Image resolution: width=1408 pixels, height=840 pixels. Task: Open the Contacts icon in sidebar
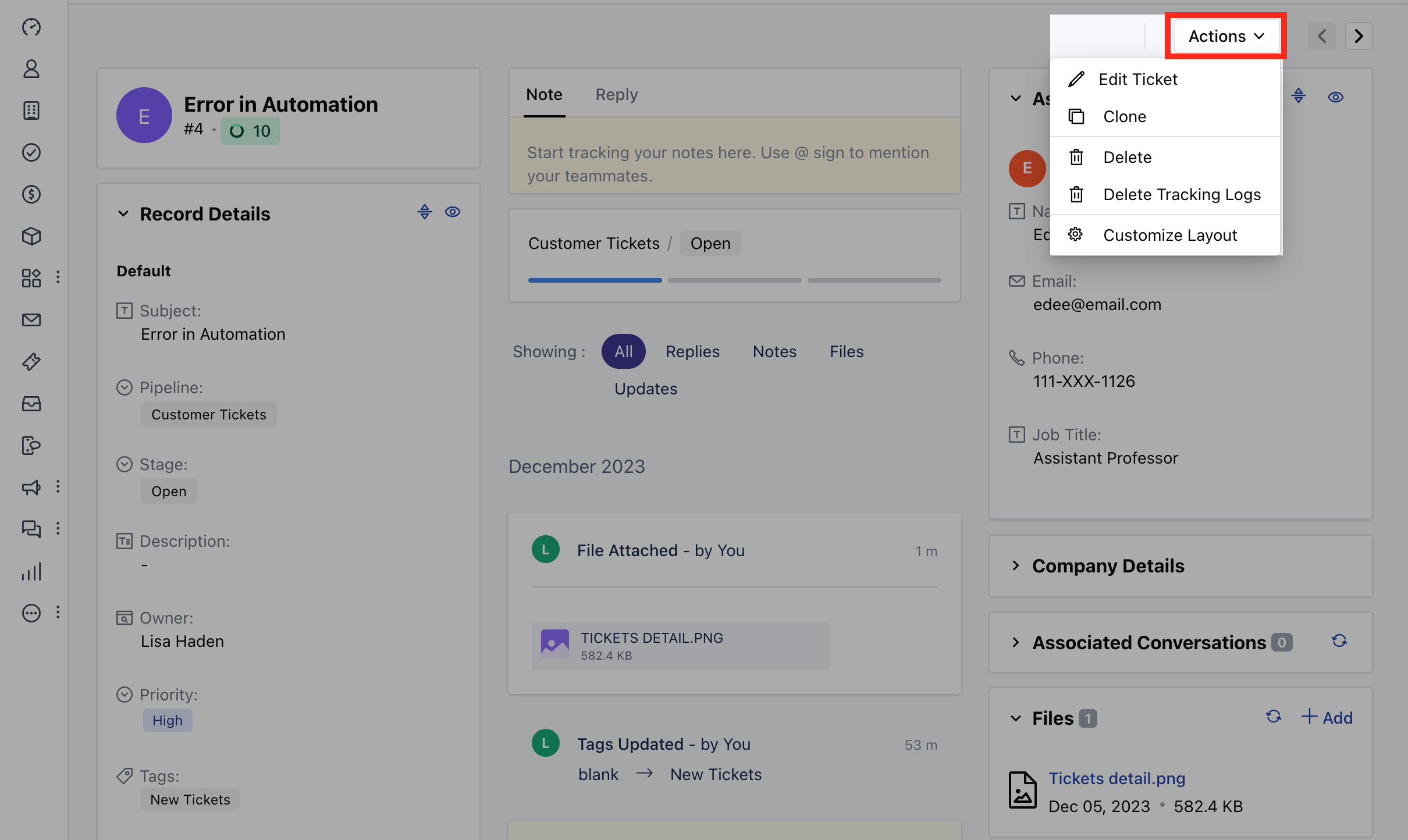31,69
